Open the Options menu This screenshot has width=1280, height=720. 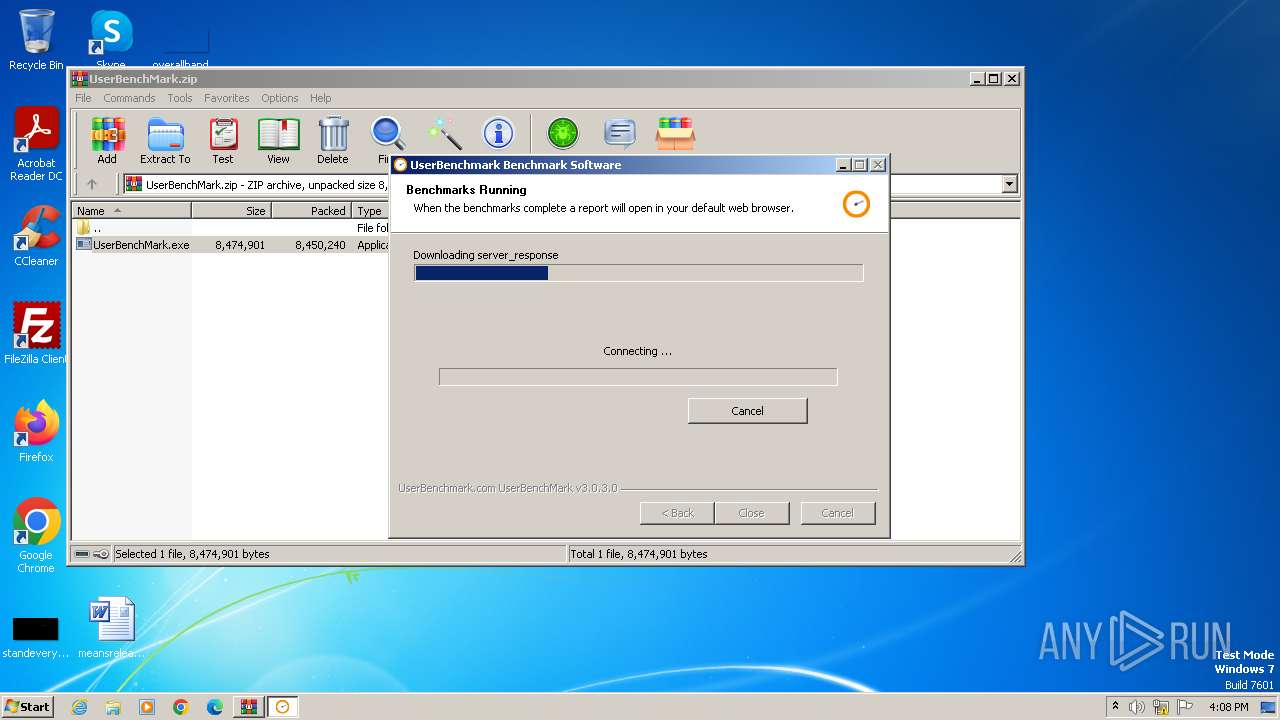pyautogui.click(x=280, y=98)
